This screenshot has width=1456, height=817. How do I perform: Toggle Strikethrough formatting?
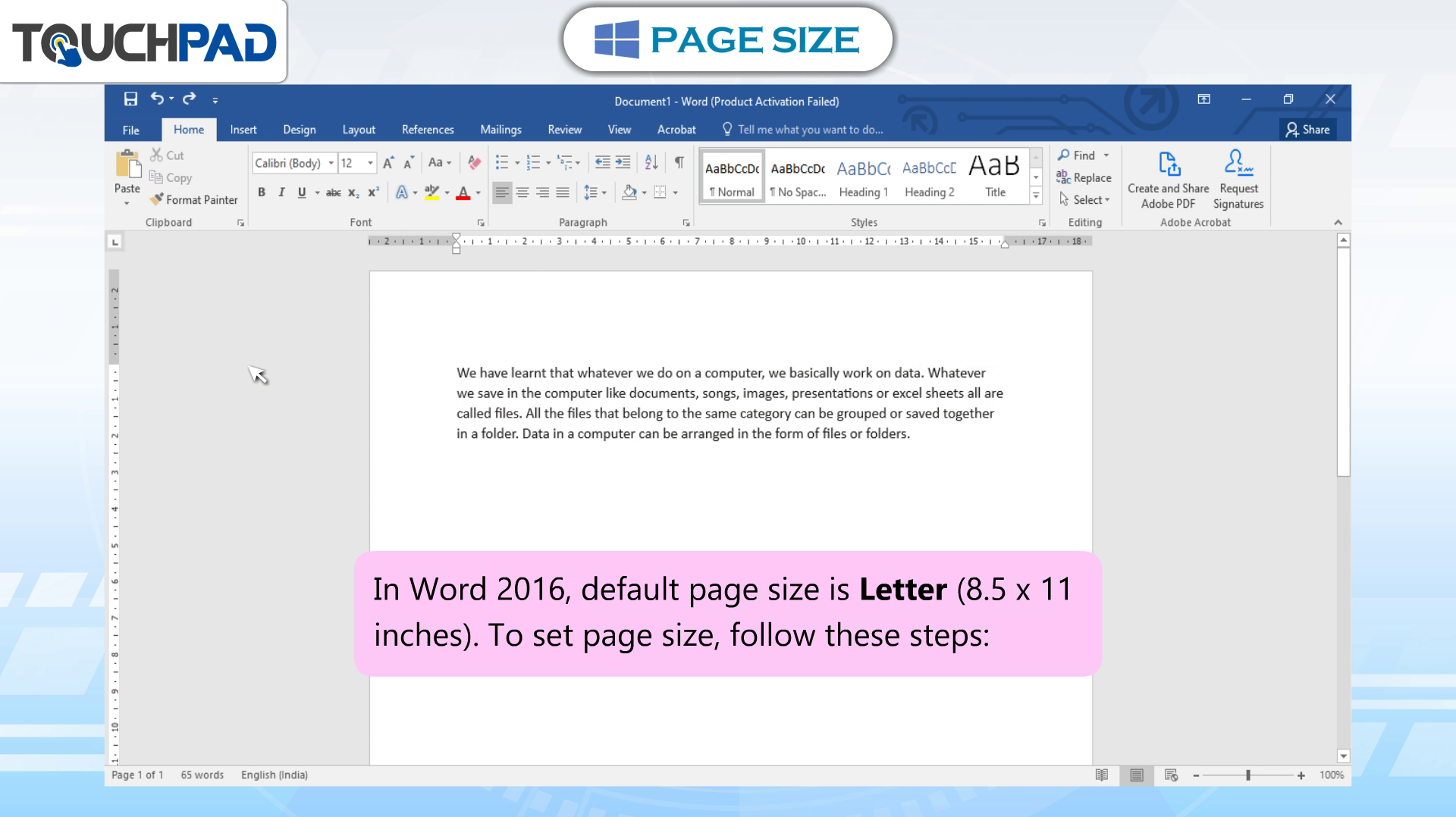(333, 193)
